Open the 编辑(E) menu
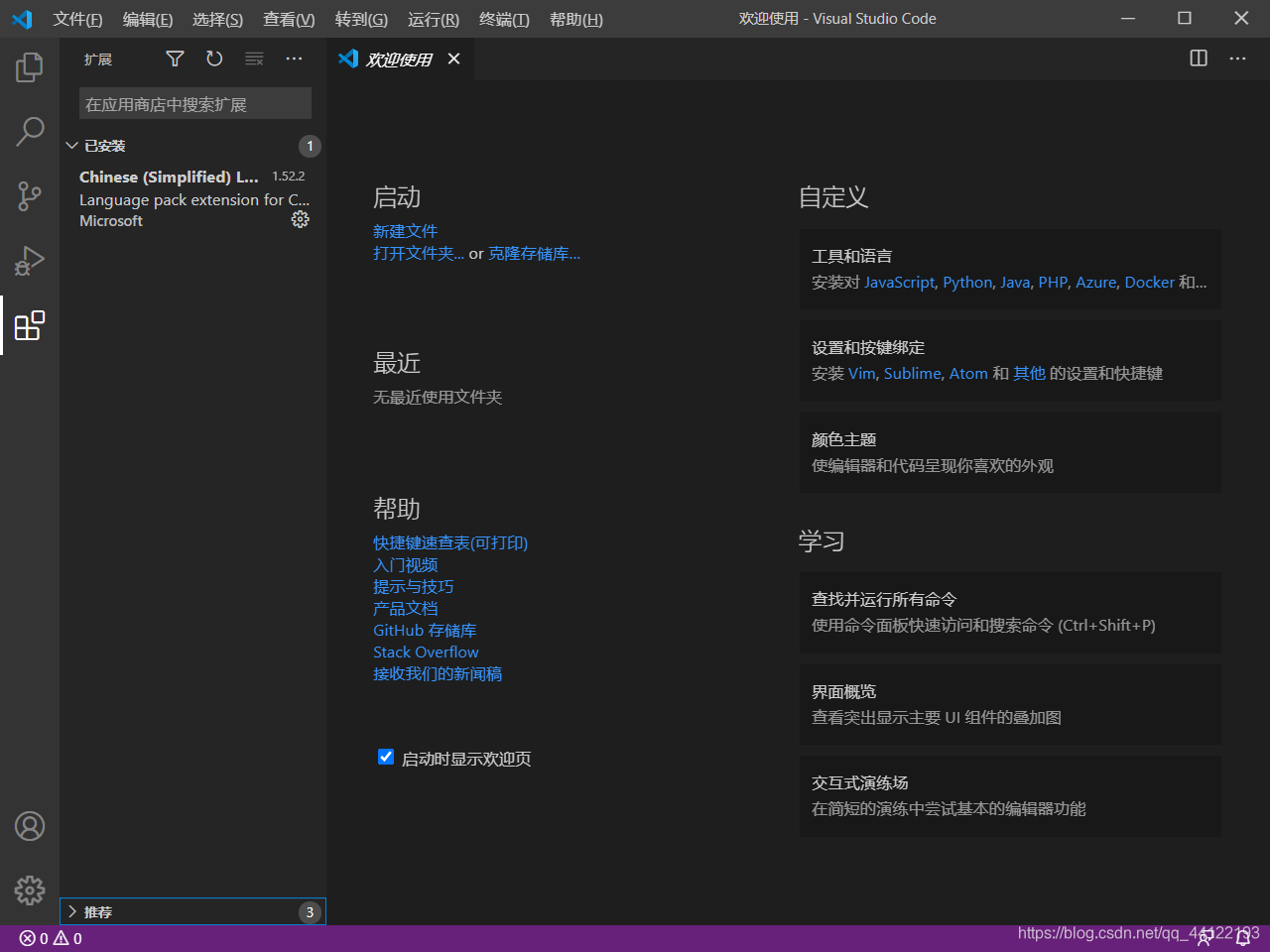The height and width of the screenshot is (952, 1270). 148,19
